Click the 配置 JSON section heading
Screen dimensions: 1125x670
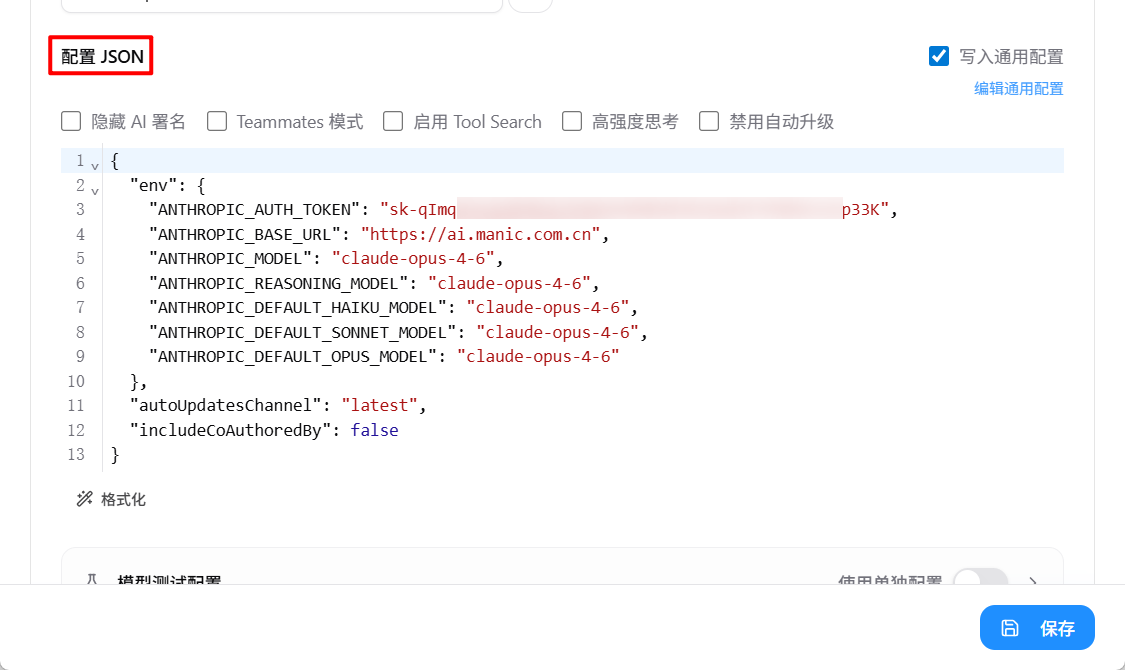click(102, 57)
